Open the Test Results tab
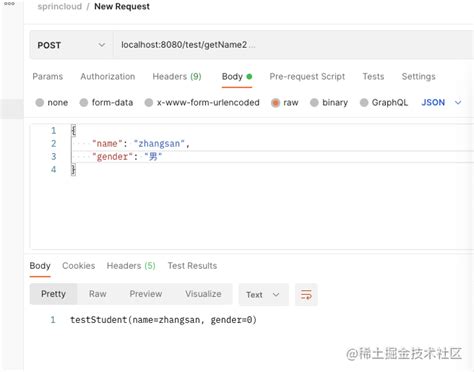This screenshot has height=372, width=474. (x=192, y=266)
